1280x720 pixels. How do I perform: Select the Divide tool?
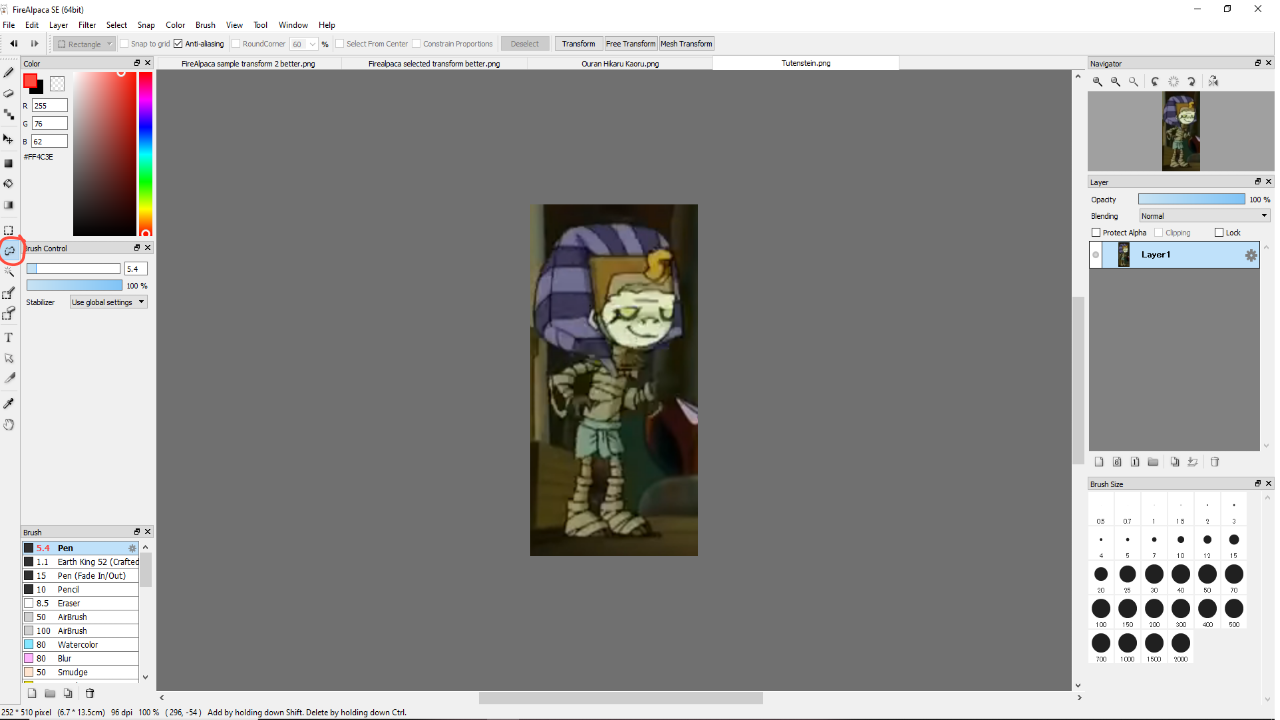(x=9, y=379)
